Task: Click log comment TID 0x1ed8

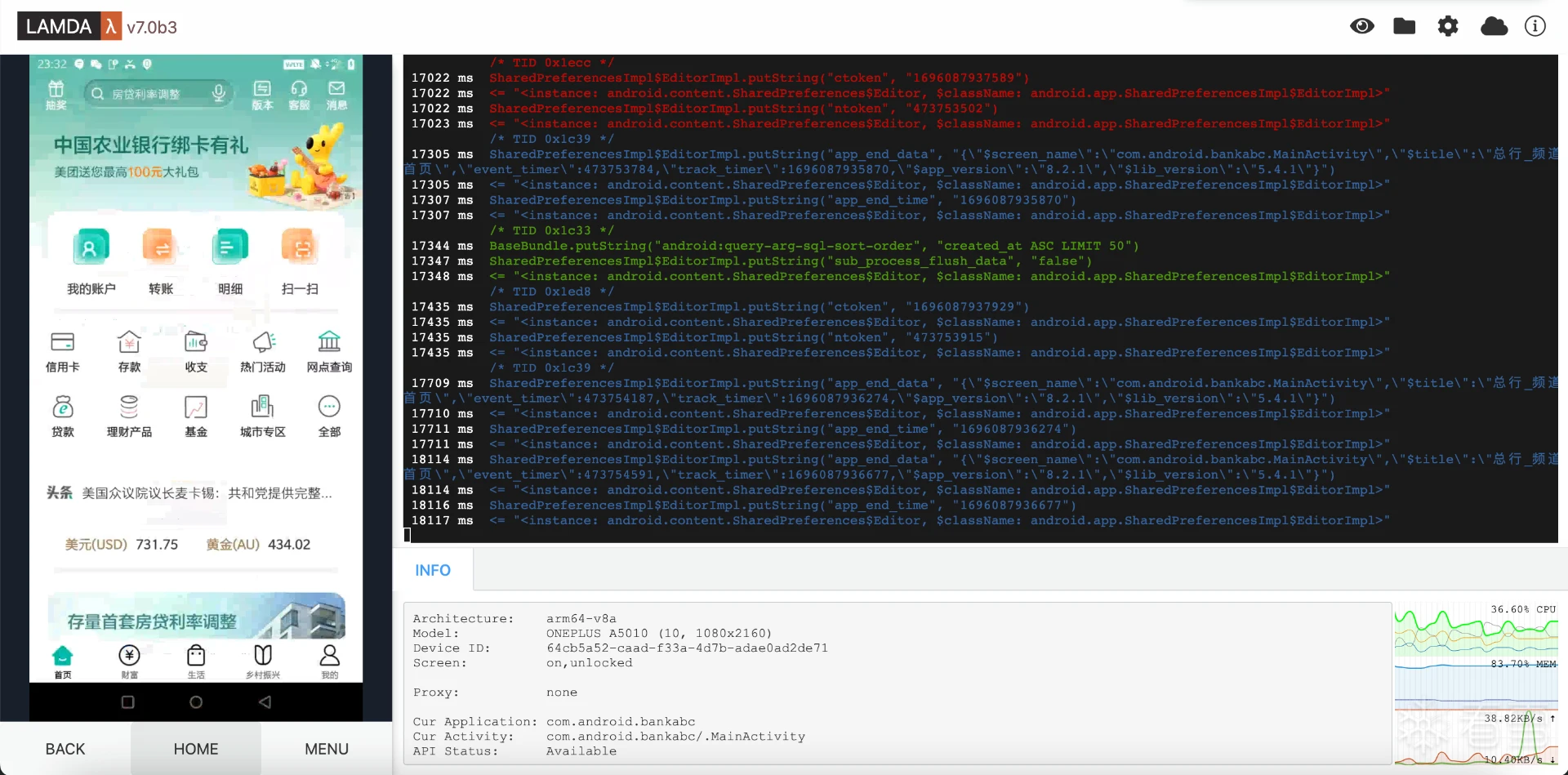Action: [551, 292]
